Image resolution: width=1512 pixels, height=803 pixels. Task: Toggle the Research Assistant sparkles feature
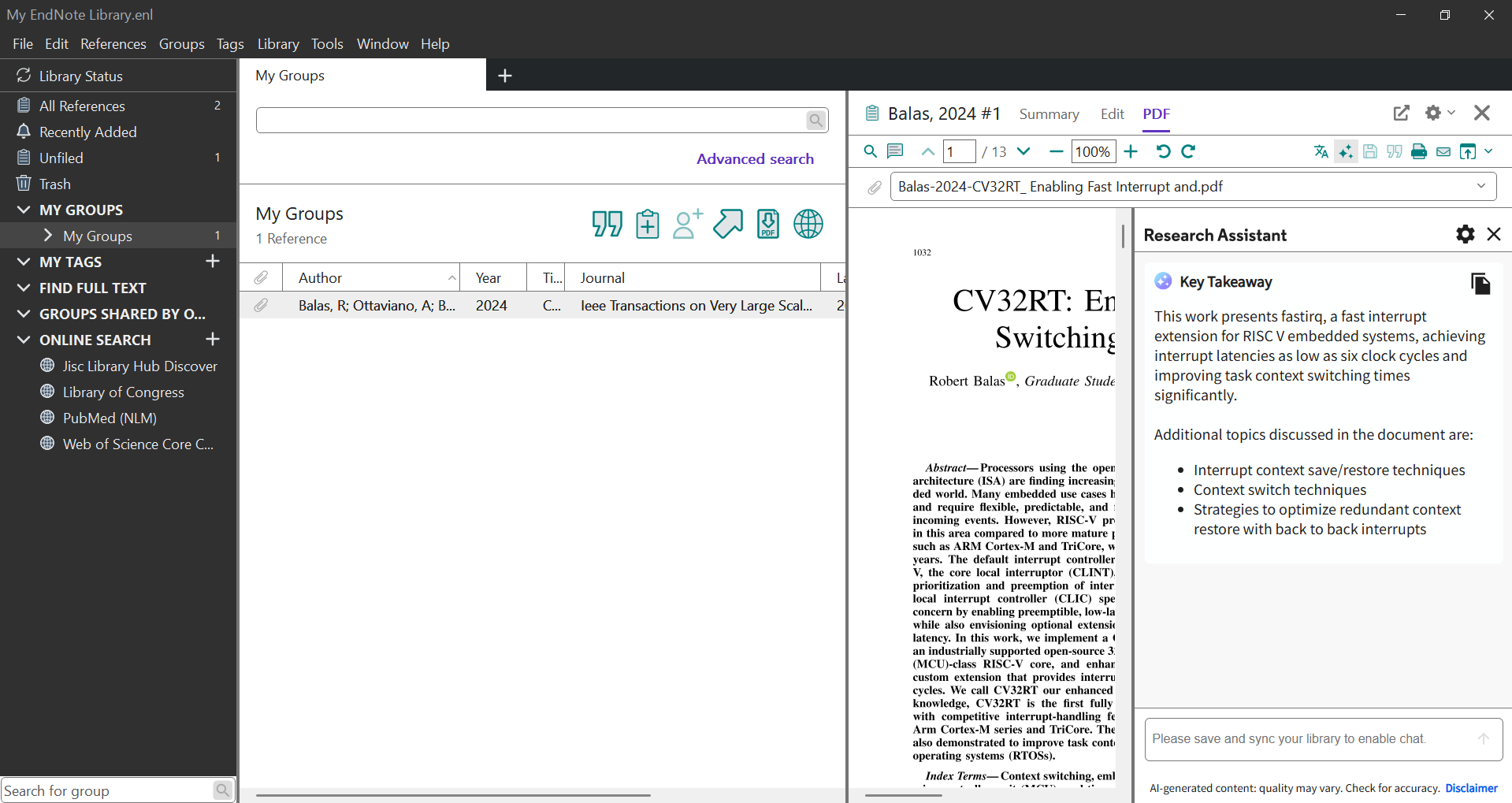pos(1346,151)
